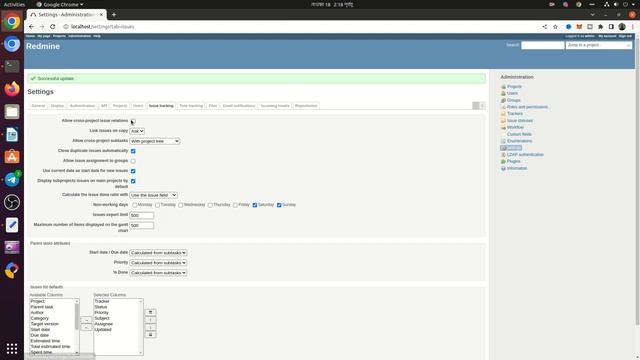This screenshot has width=640, height=360.
Task: Open Custom fields admin page
Action: pyautogui.click(x=519, y=134)
